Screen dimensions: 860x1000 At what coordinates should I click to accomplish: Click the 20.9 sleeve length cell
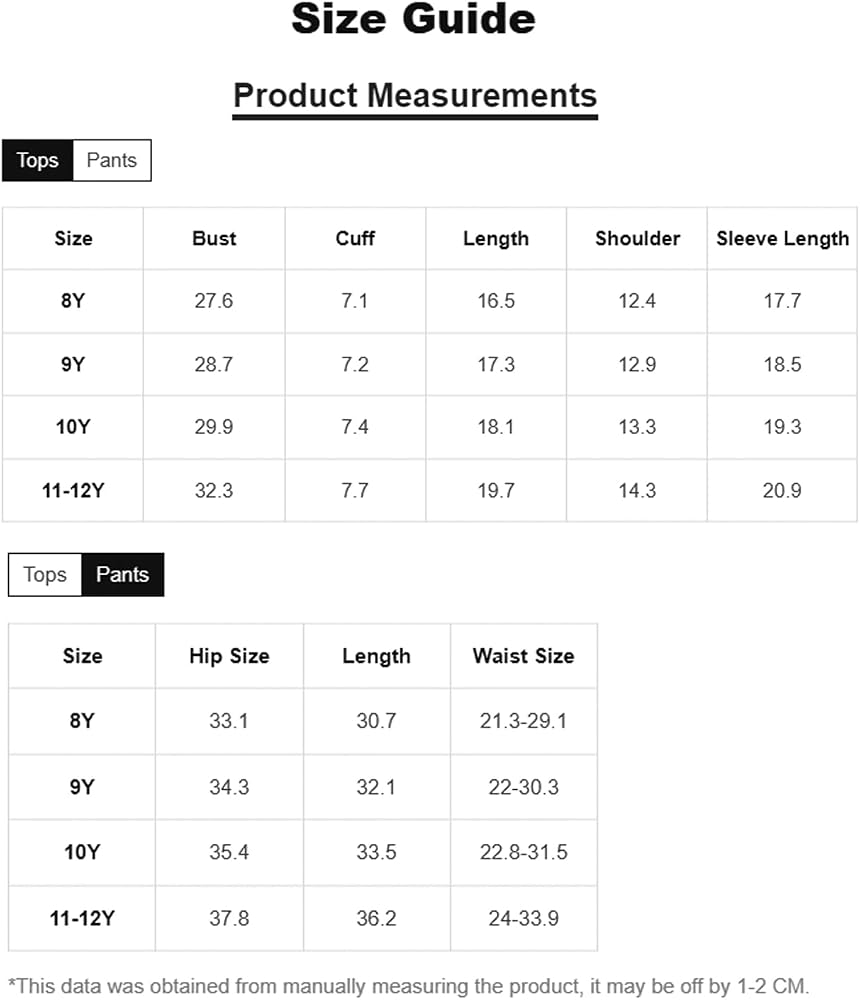(783, 490)
